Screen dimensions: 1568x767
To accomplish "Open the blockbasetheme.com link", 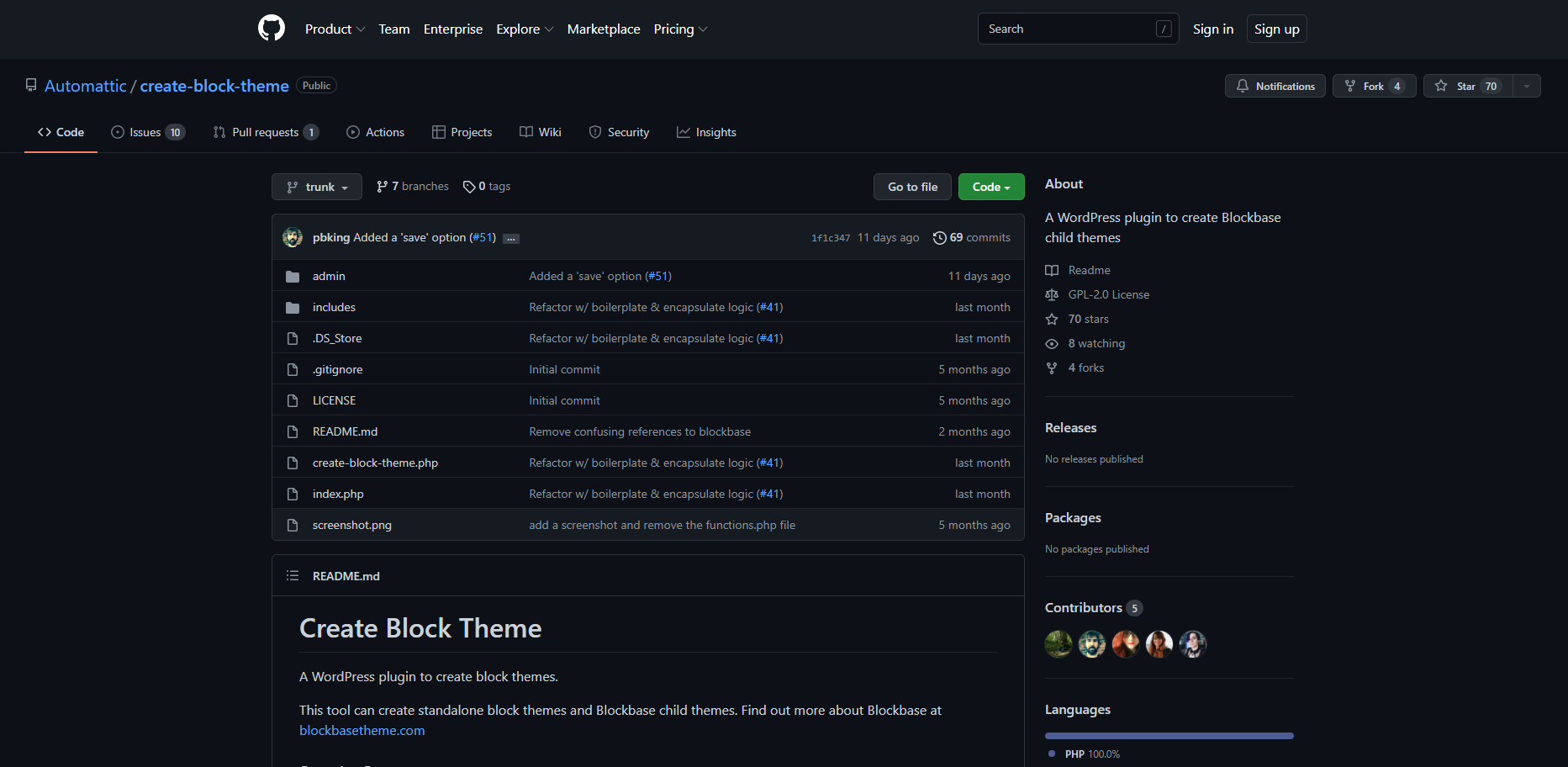I will click(x=362, y=731).
